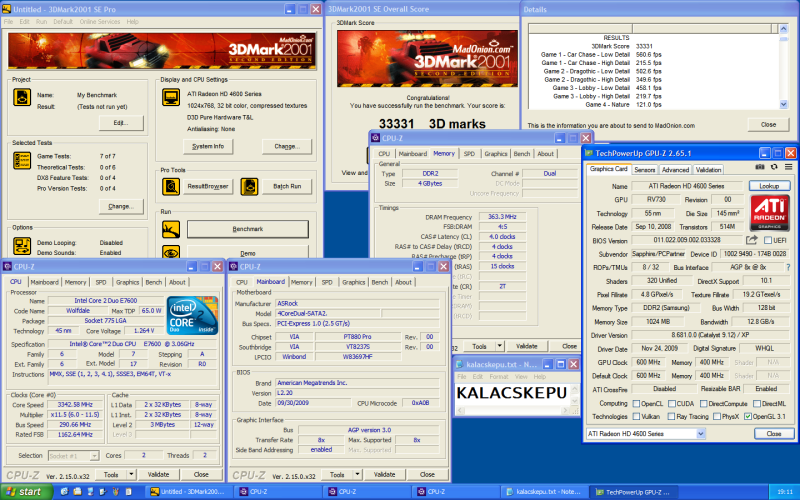Toggle the DirectCompute checkbox
This screenshot has width=800, height=500.
(704, 404)
